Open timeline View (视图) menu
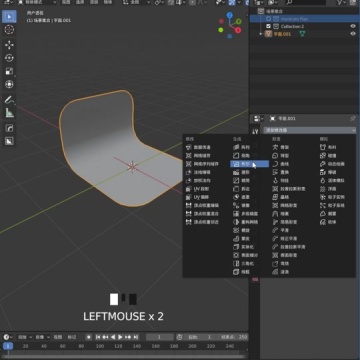Screen dimensions: 360x360 click(58, 337)
